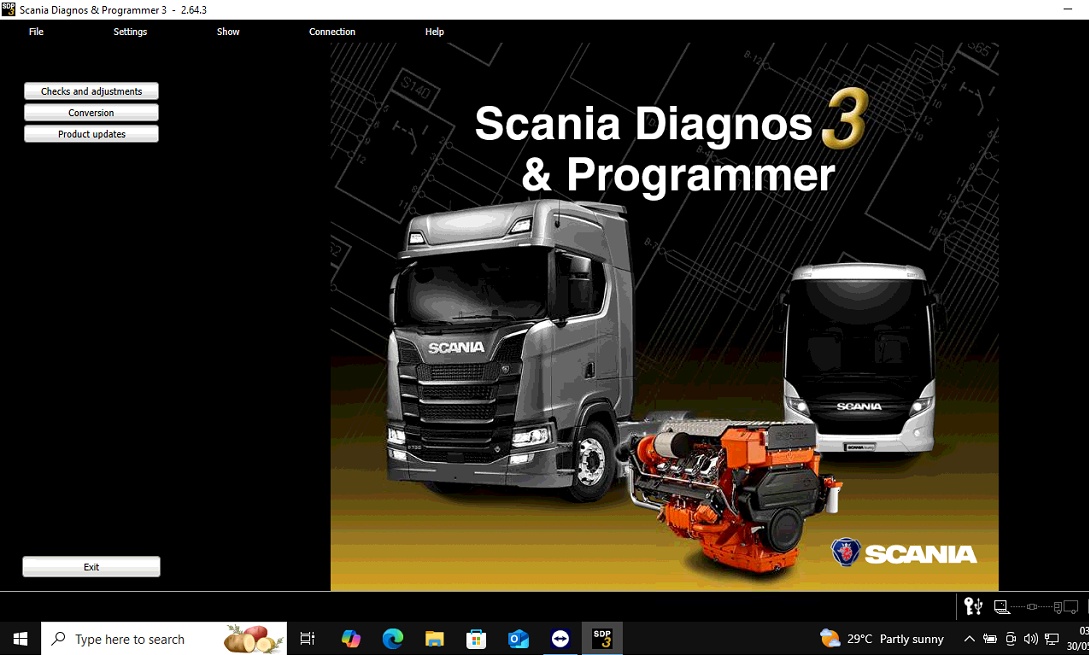
Task: Open the Windows Start menu
Action: pos(20,638)
